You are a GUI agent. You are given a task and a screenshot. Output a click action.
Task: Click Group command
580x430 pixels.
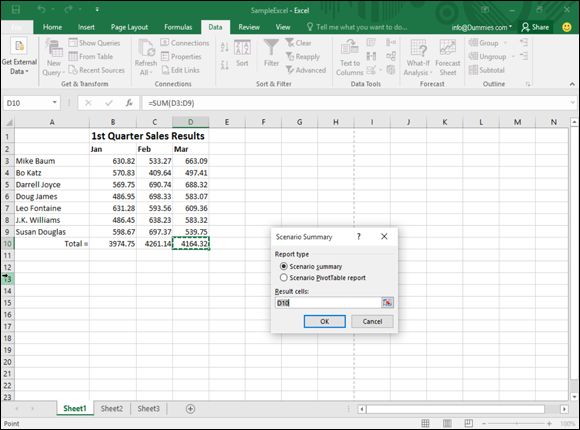point(484,43)
